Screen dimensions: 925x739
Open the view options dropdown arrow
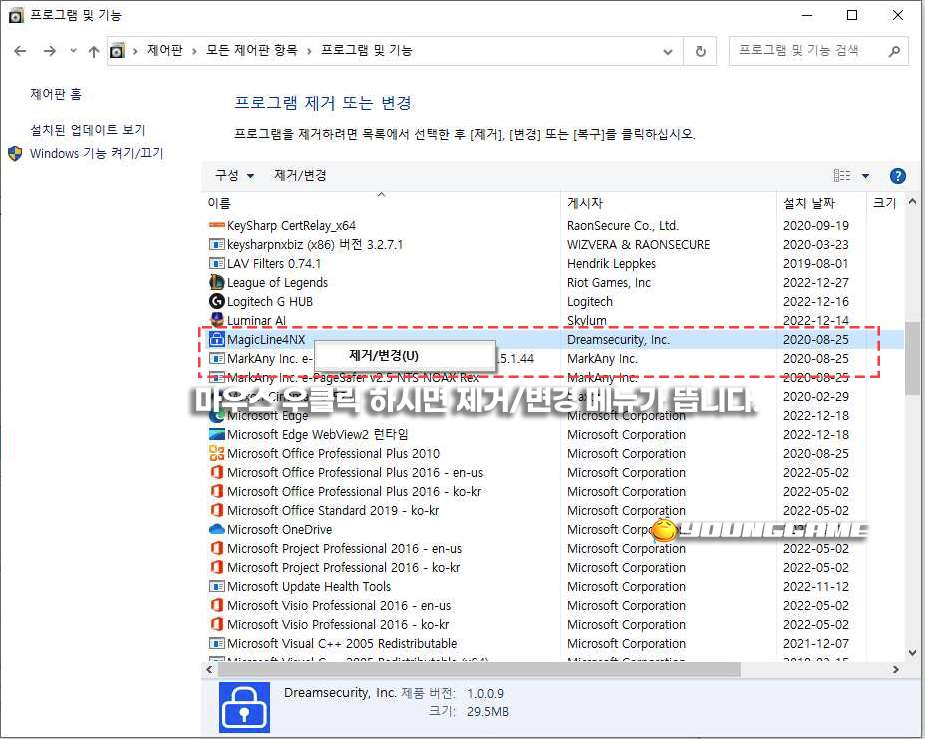[x=865, y=176]
